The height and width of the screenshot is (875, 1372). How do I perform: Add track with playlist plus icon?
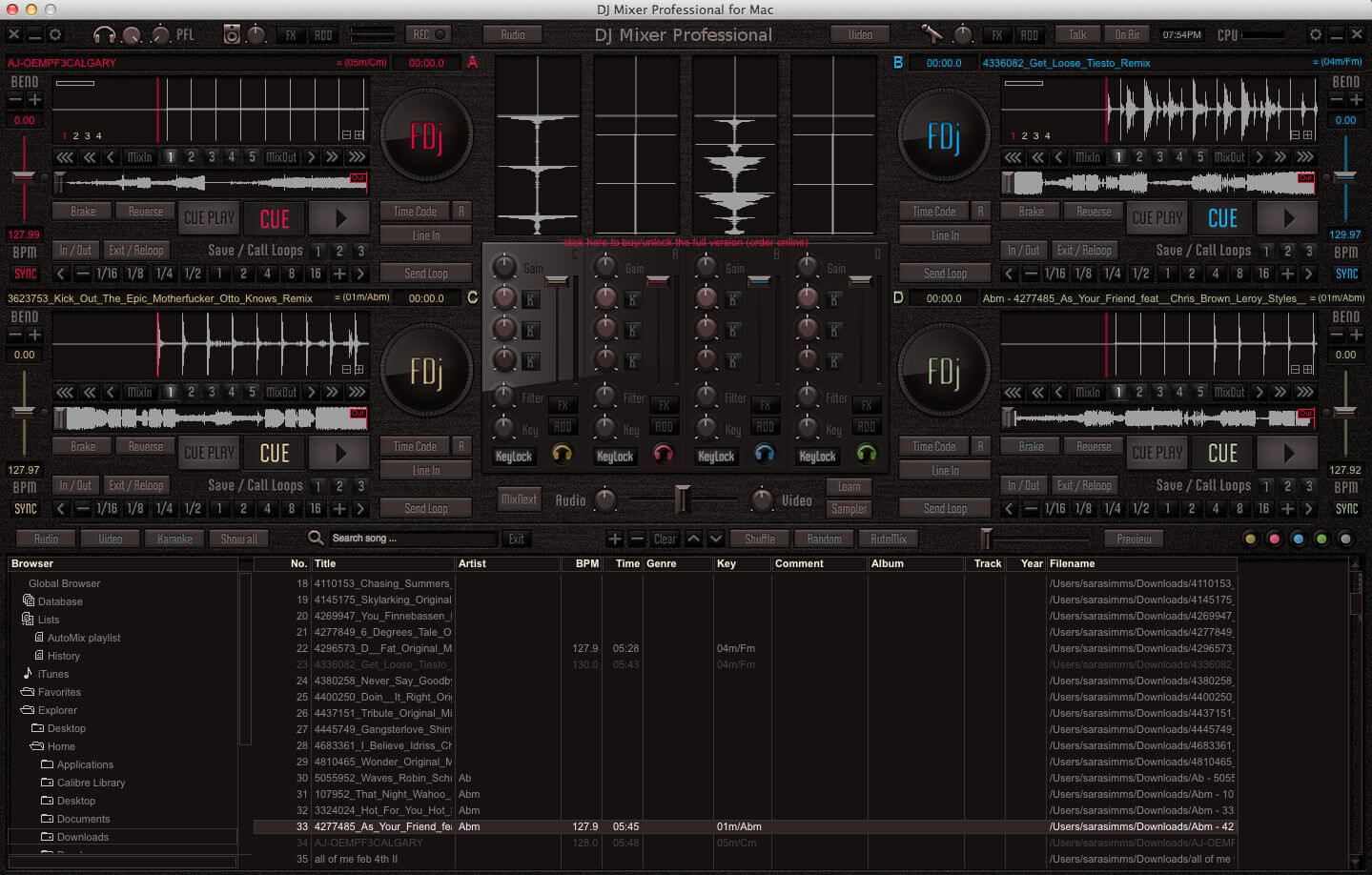[615, 539]
